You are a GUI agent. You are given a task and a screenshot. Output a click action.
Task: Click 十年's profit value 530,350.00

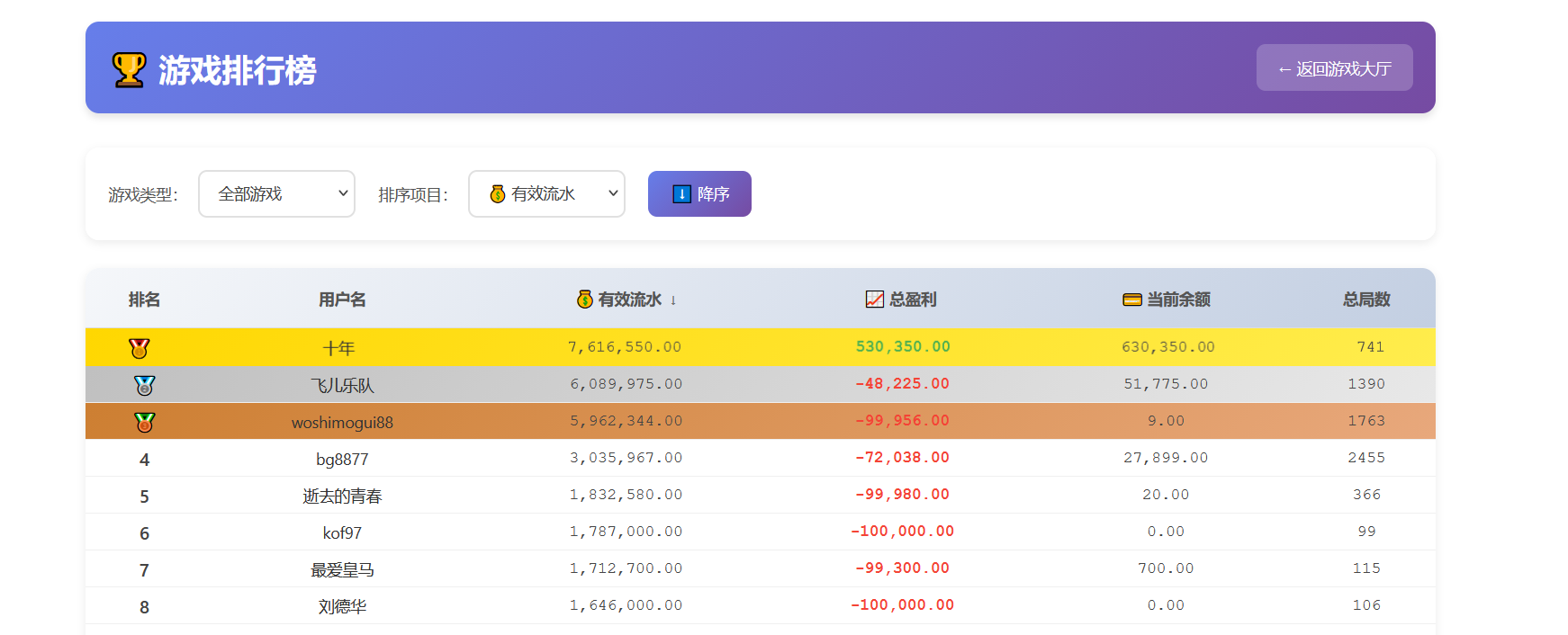(903, 347)
